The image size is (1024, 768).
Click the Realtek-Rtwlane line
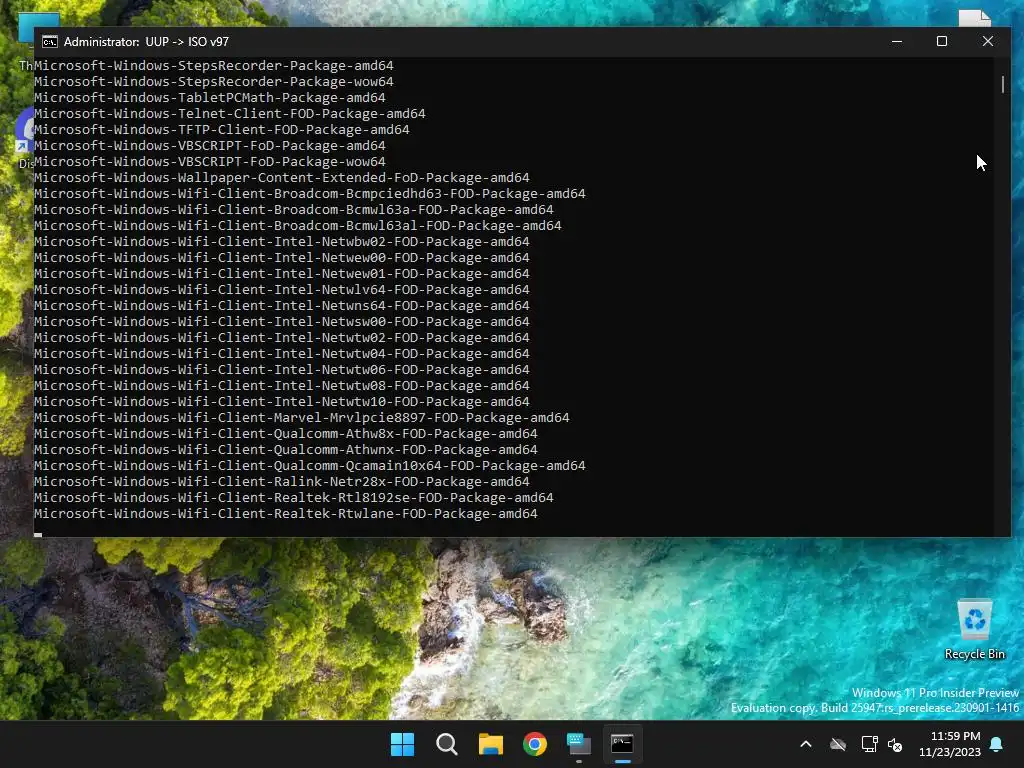(x=286, y=513)
